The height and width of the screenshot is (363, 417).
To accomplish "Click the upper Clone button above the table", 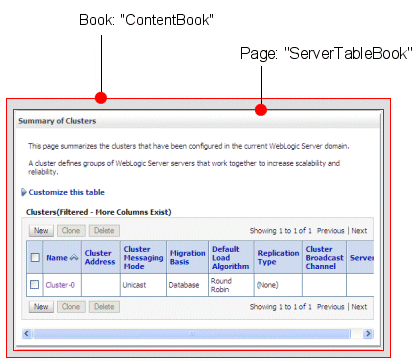I will pyautogui.click(x=71, y=231).
